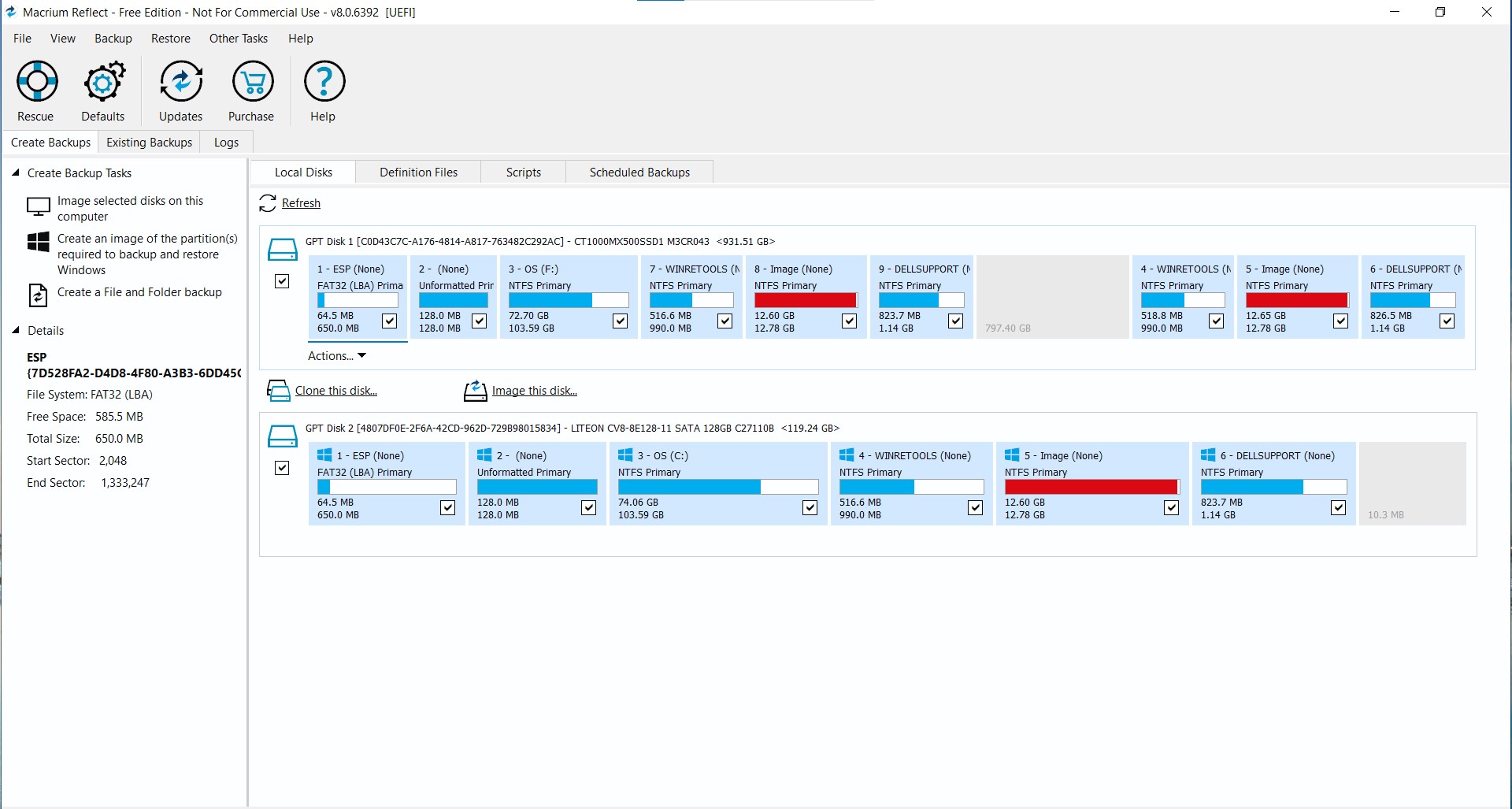
Task: Uncheck Disk 1 partition 9 DELLSUPPORT checkbox
Action: point(956,321)
